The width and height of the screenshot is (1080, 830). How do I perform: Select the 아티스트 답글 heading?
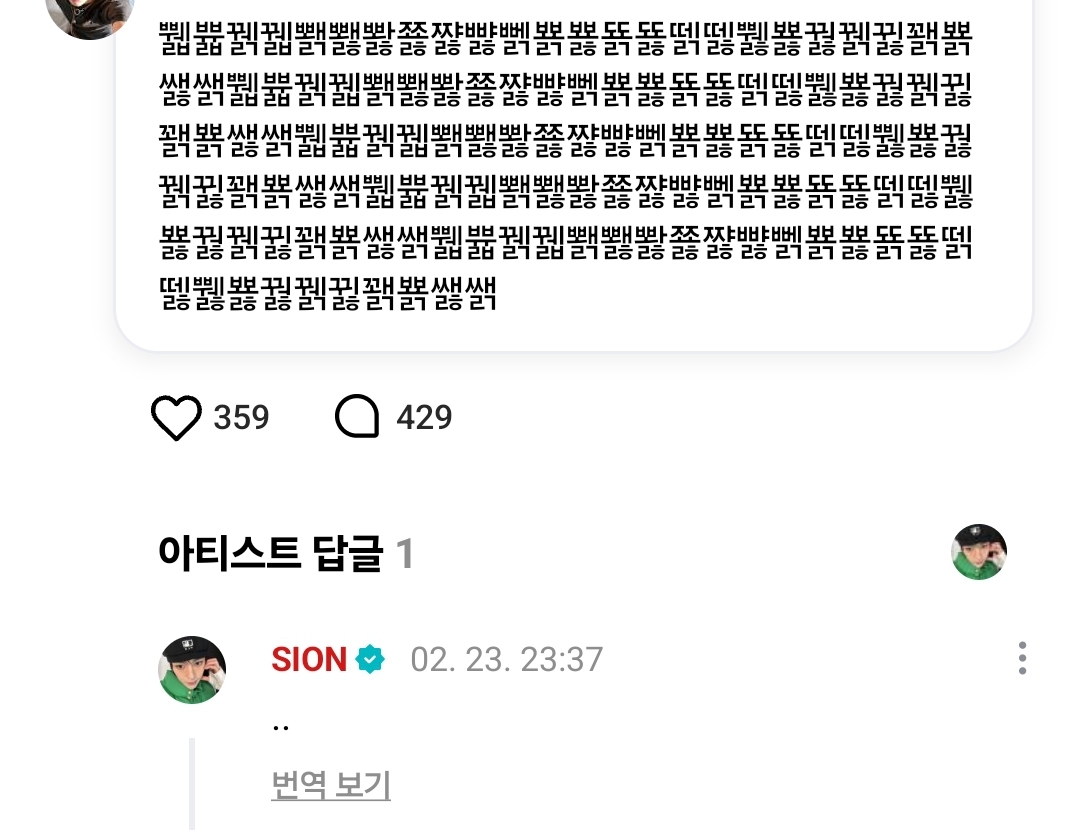[x=270, y=553]
